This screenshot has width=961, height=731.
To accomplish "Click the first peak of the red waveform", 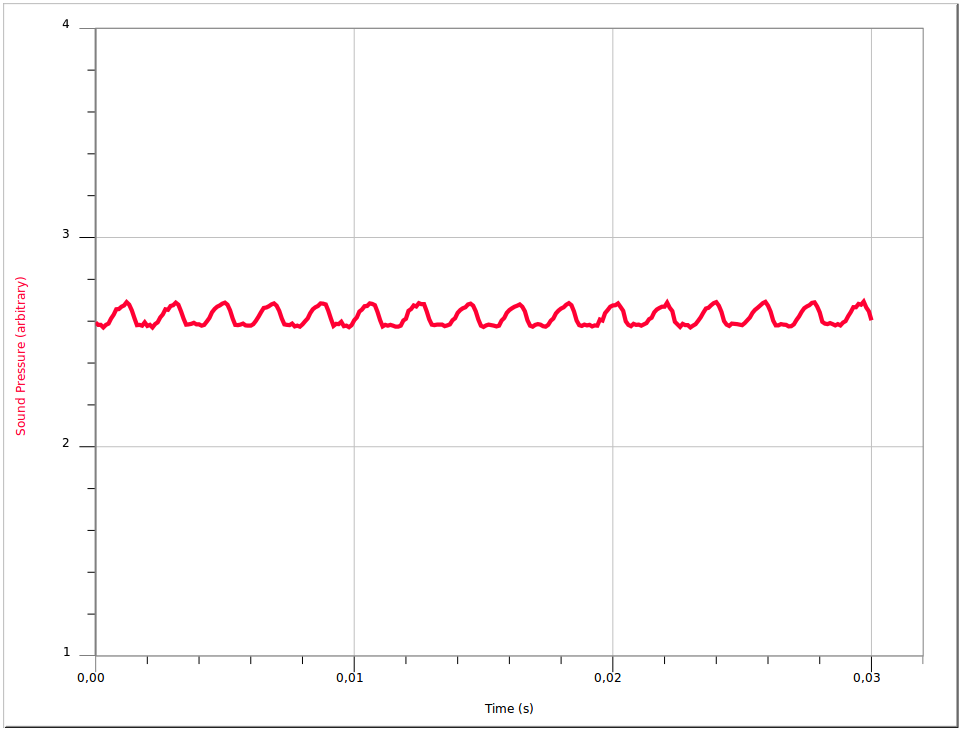I will pos(127,302).
